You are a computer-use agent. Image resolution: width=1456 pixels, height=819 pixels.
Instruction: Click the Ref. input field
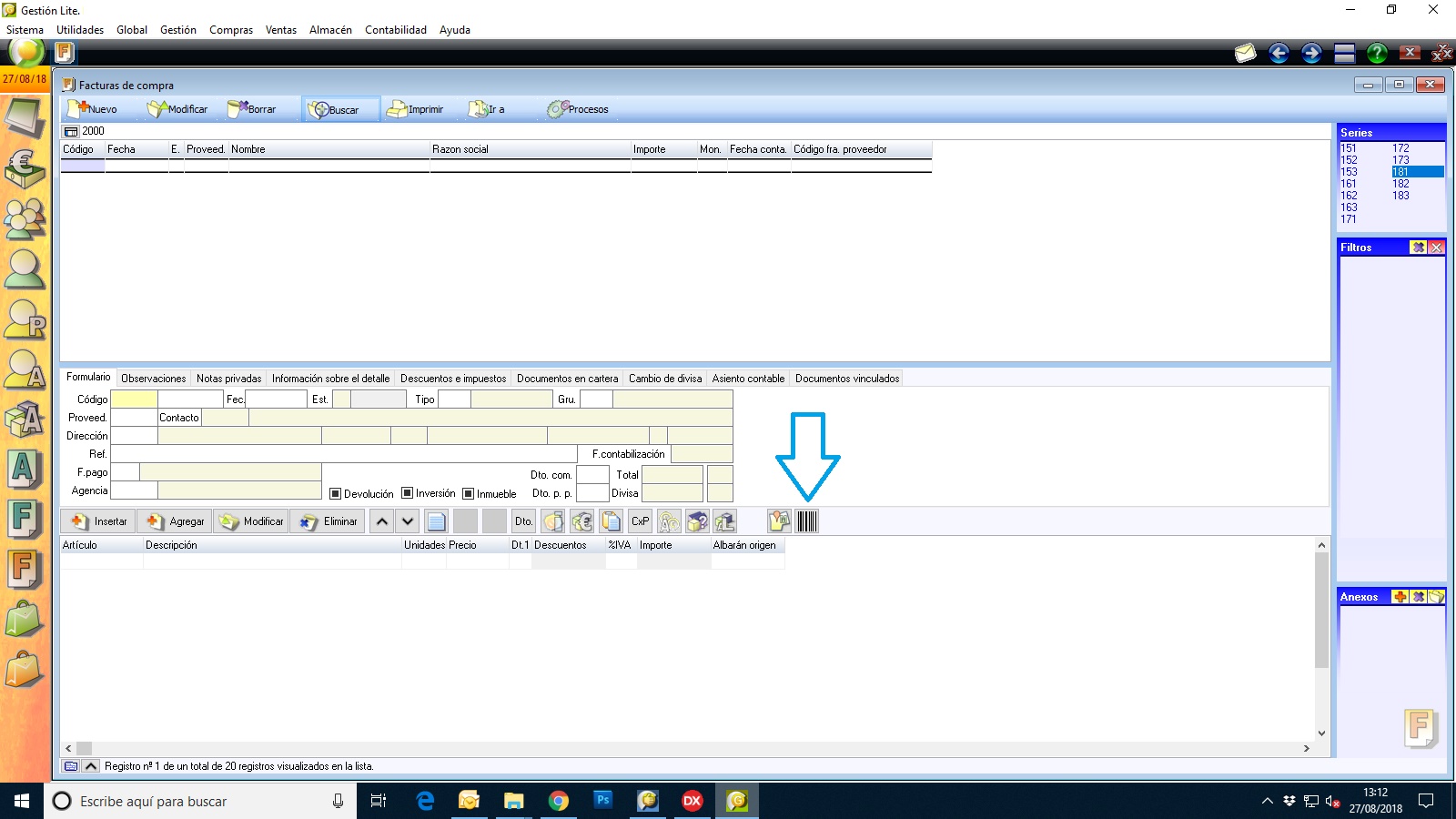(x=344, y=453)
